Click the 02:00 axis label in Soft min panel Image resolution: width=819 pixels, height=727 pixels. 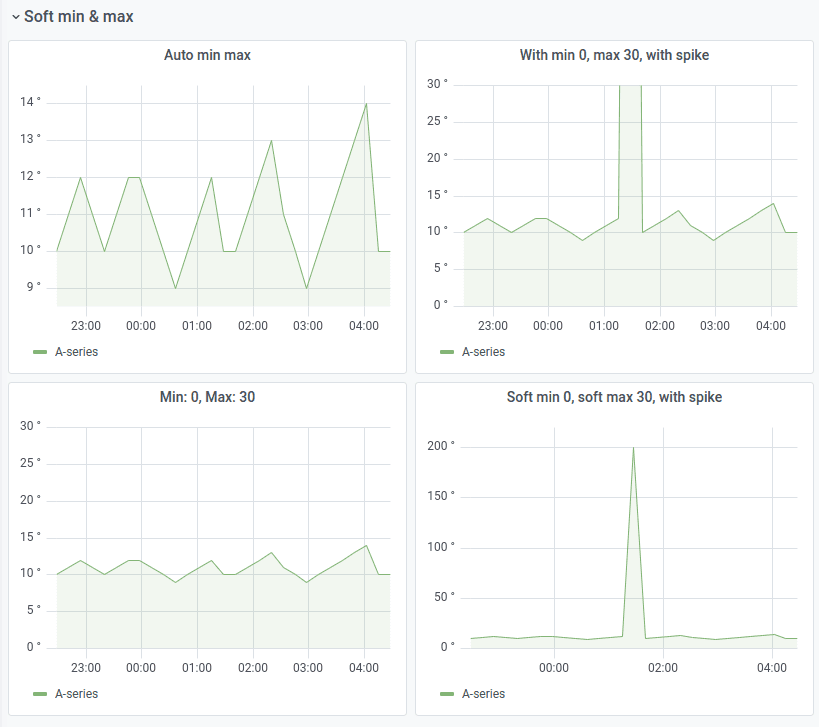pos(663,668)
